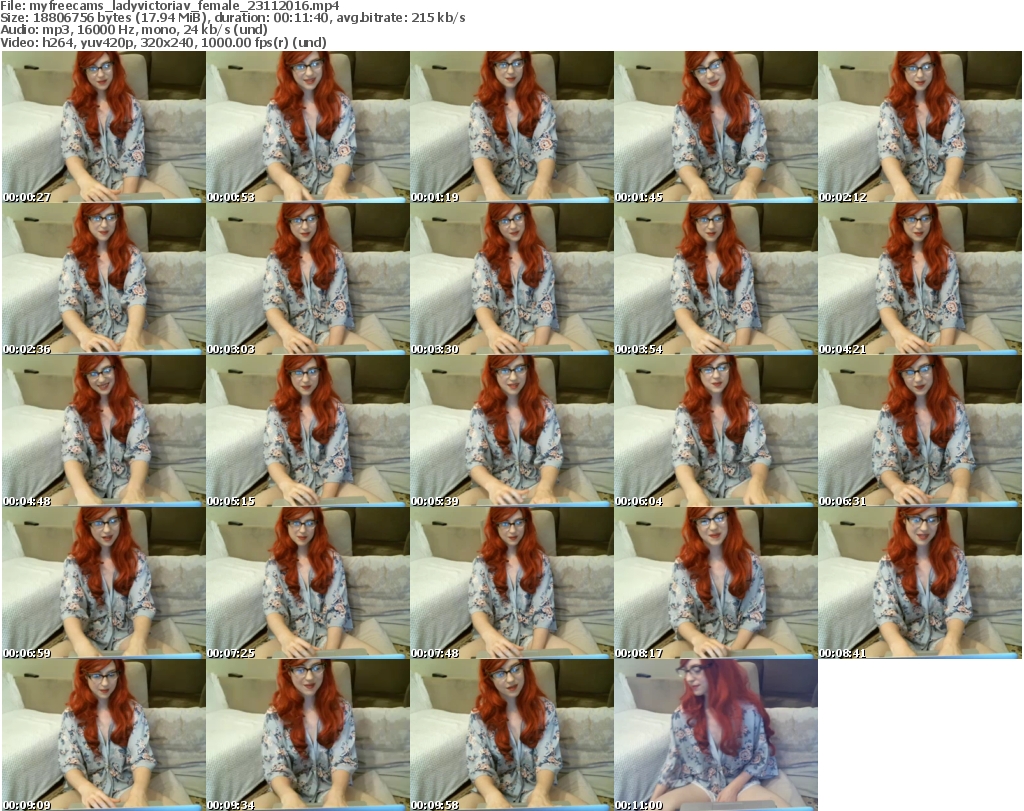This screenshot has height=811, width=1024.
Task: Select the frame thumbnail stamped 00:11:00
Action: click(716, 735)
